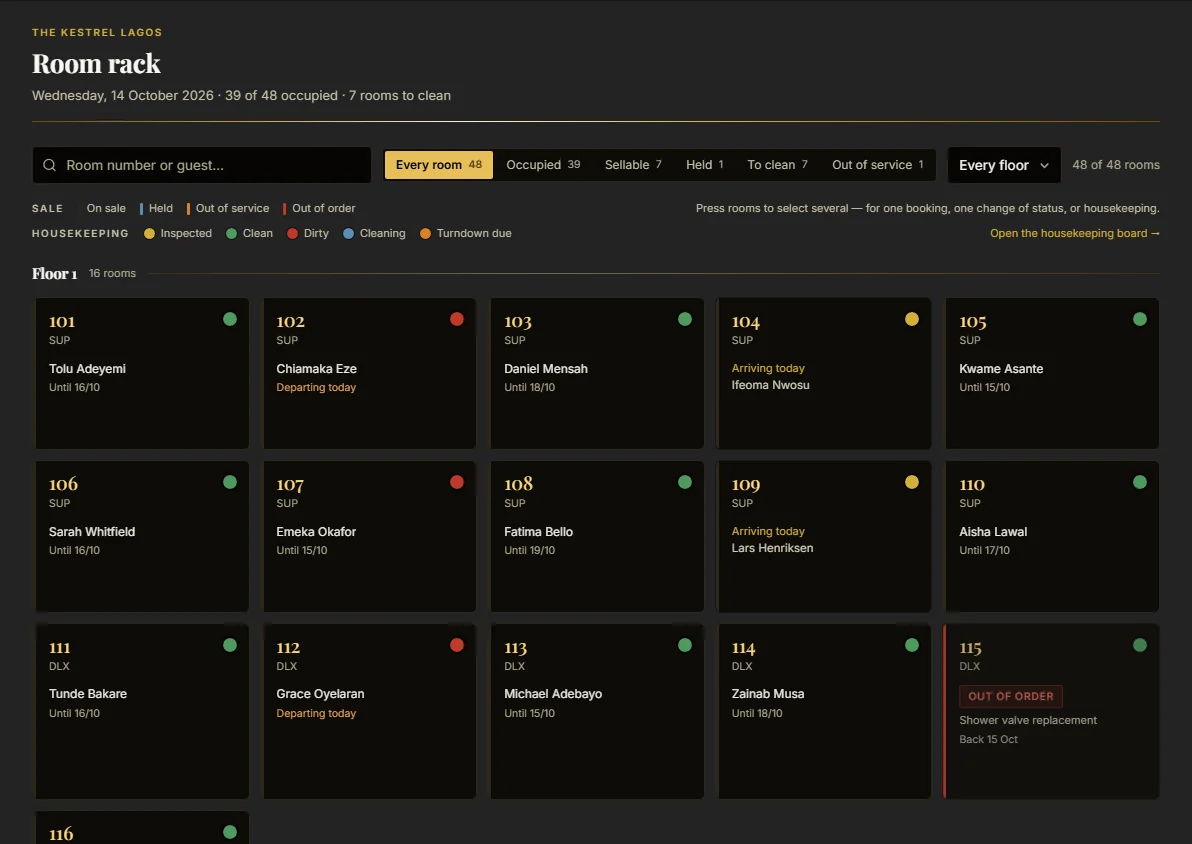Screen dimensions: 1192x844
Task: Open the Every floor dropdown
Action: point(1004,165)
